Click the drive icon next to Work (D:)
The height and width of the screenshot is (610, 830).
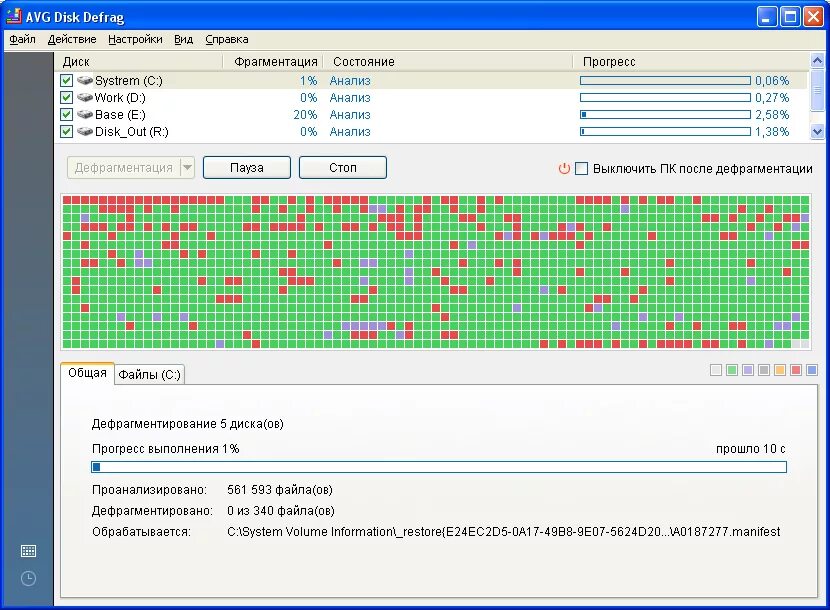[x=85, y=97]
